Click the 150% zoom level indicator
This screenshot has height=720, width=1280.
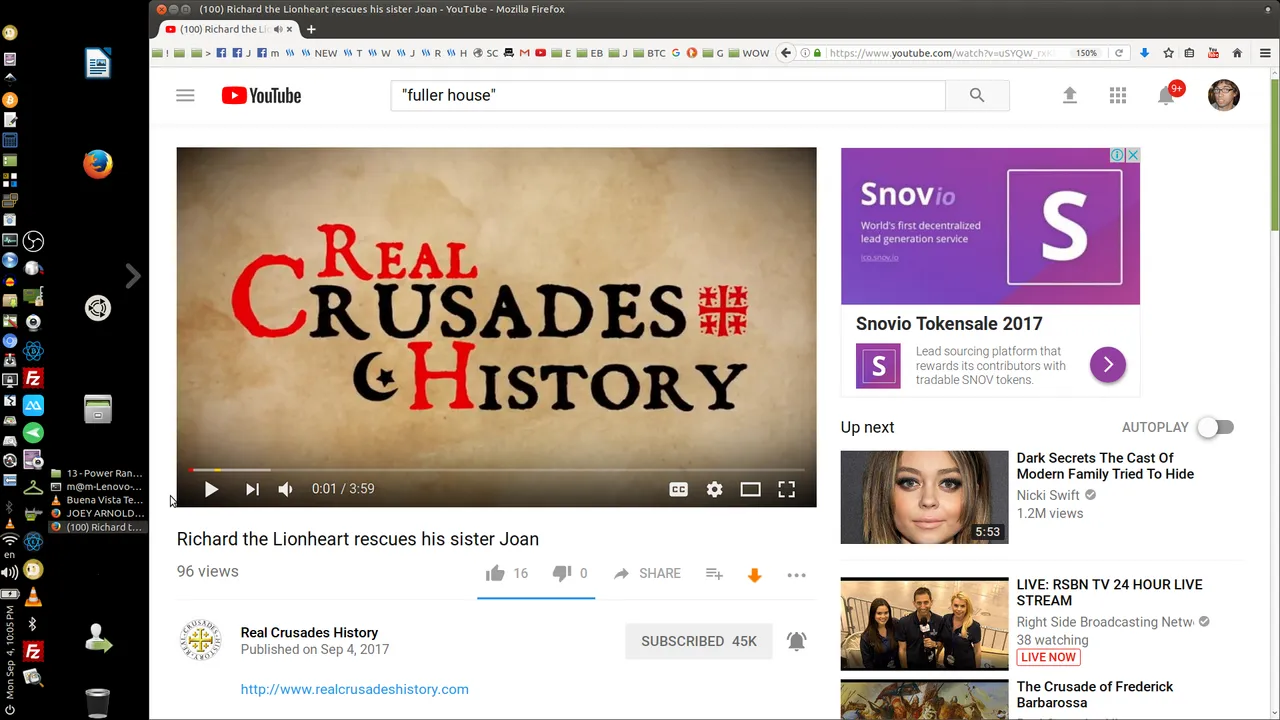click(x=1086, y=53)
